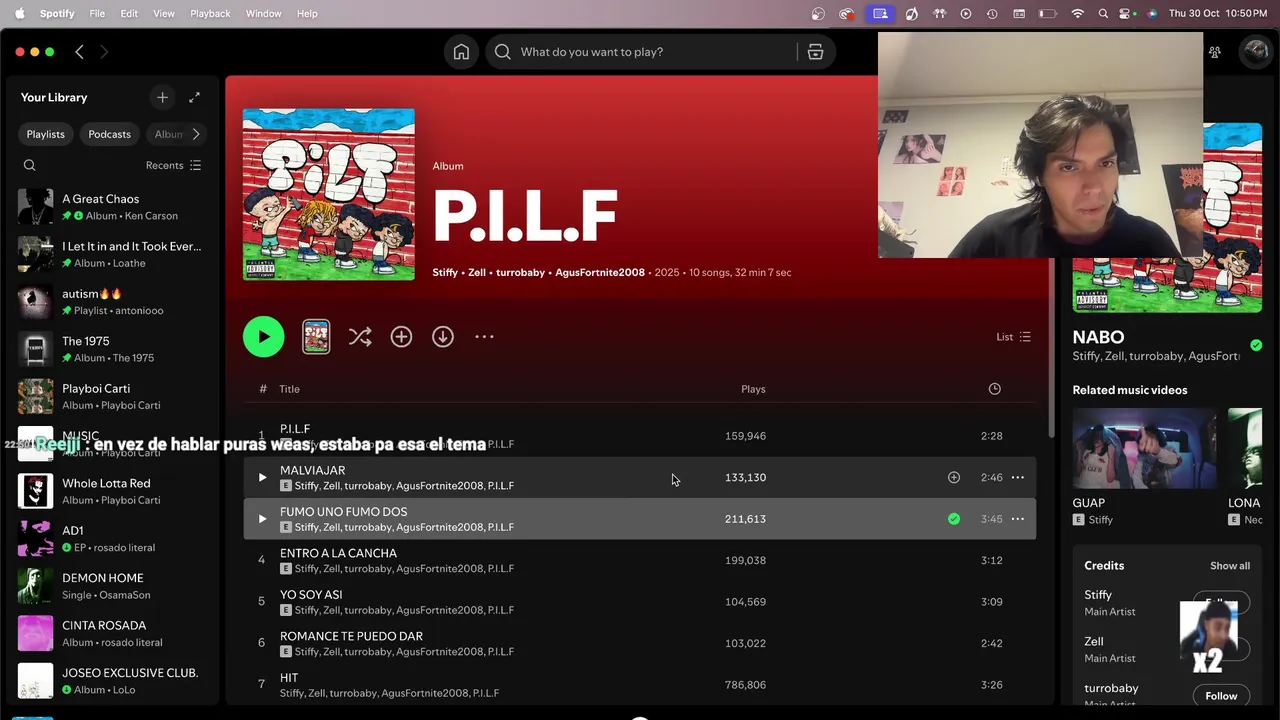Open the File menu
This screenshot has height=720, width=1280.
pyautogui.click(x=97, y=13)
